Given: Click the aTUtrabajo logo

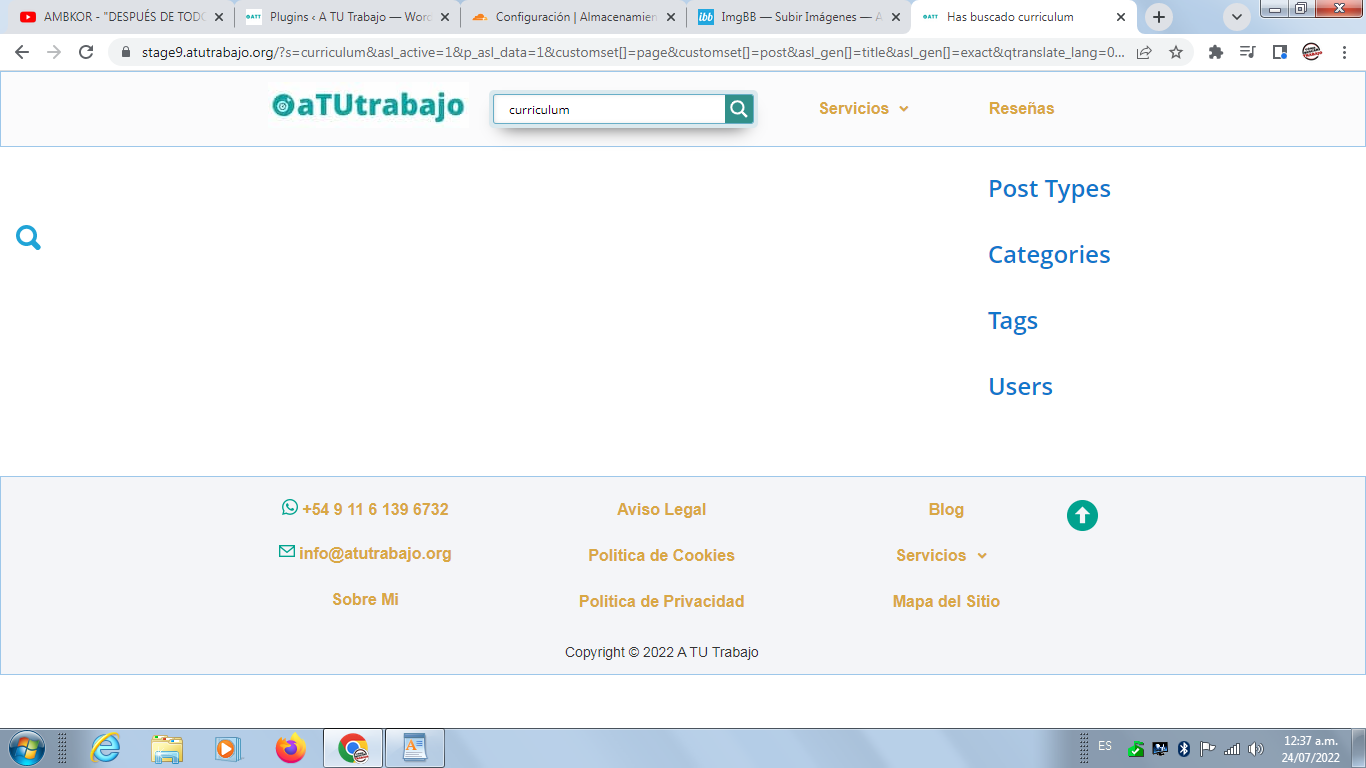Looking at the screenshot, I should click(x=368, y=105).
